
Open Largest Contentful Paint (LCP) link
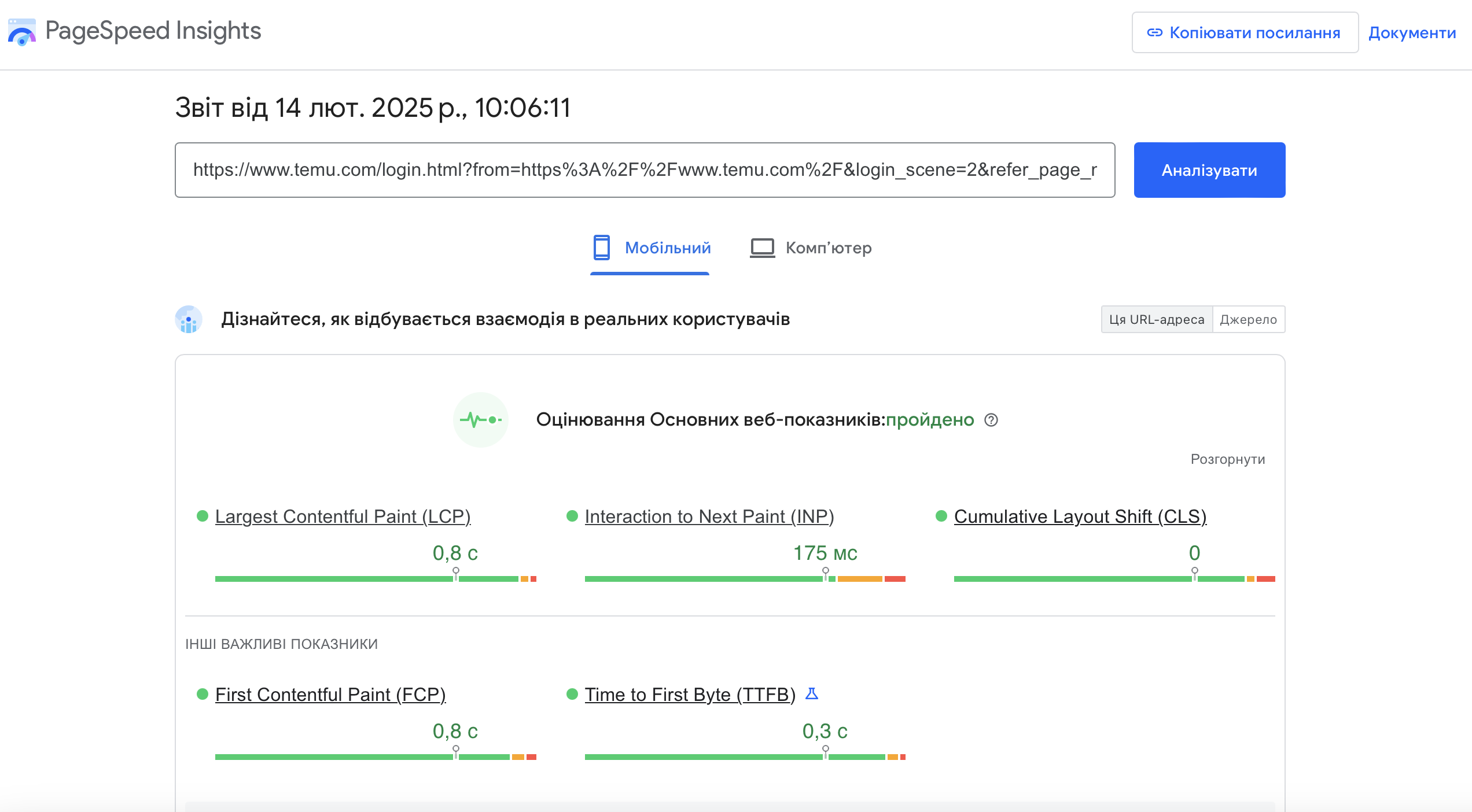[x=343, y=516]
